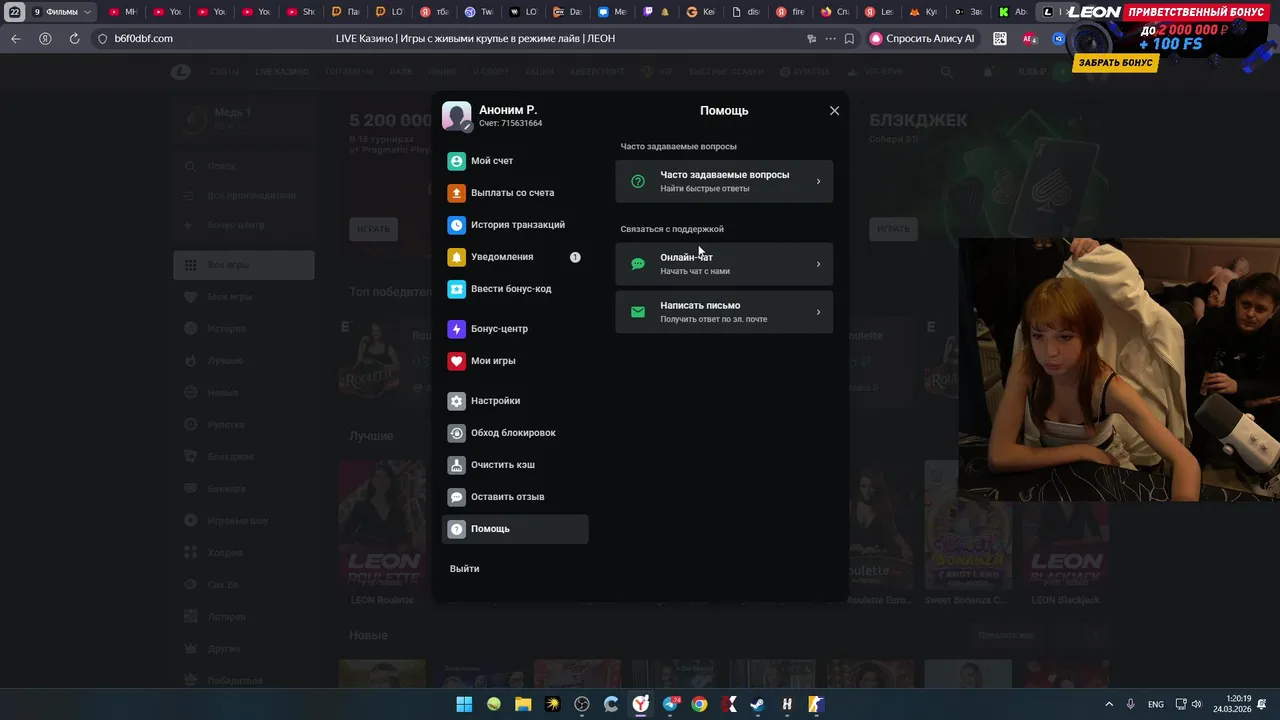Viewport: 1280px width, 720px height.
Task: Open Мои игры from the profile menu
Action: click(x=515, y=361)
